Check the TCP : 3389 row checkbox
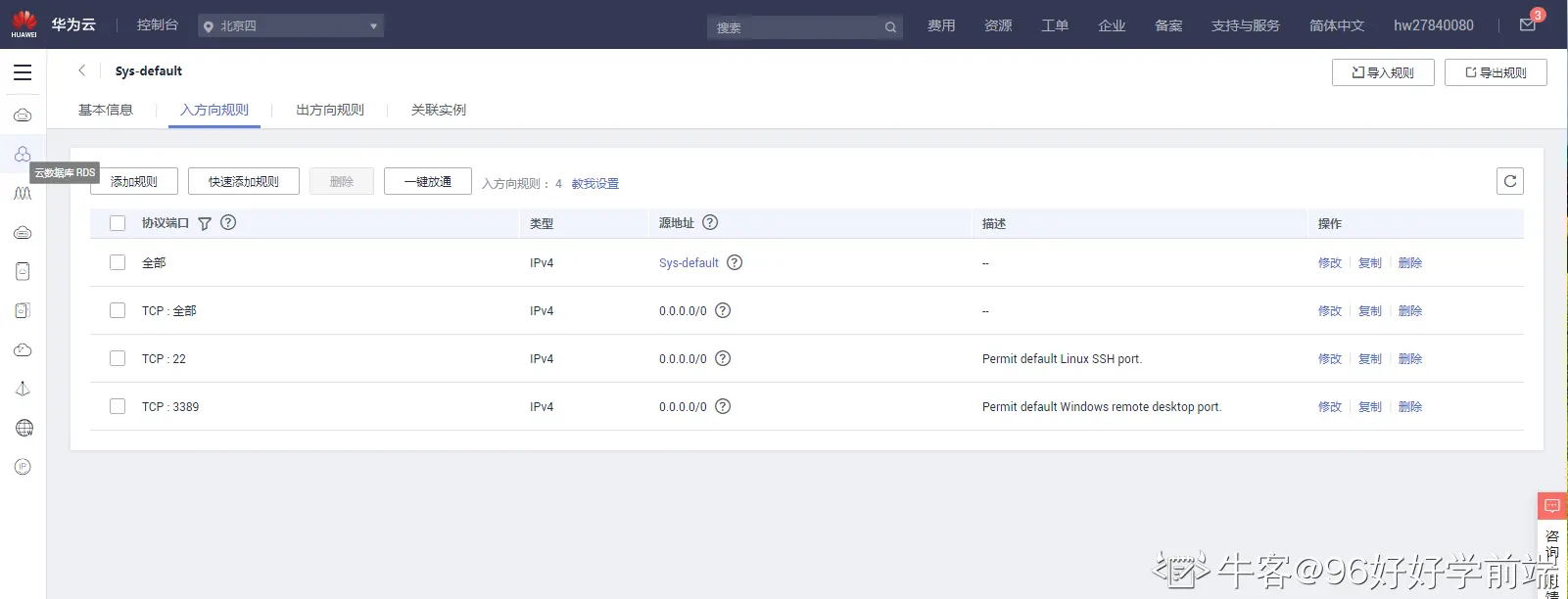The height and width of the screenshot is (599, 1568). pyautogui.click(x=118, y=406)
